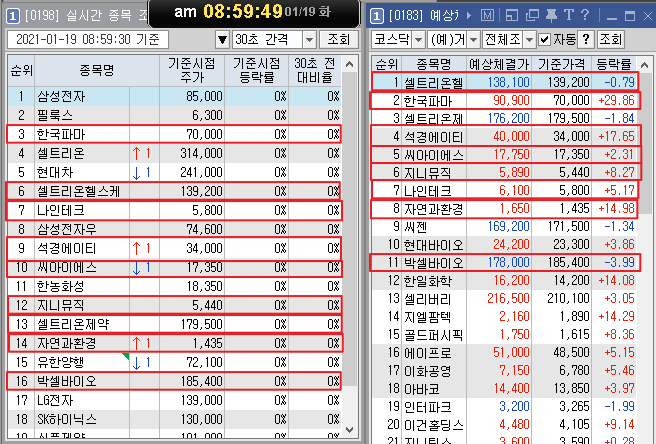Select 한국파마 in the left table
The height and width of the screenshot is (444, 656).
[x=174, y=134]
